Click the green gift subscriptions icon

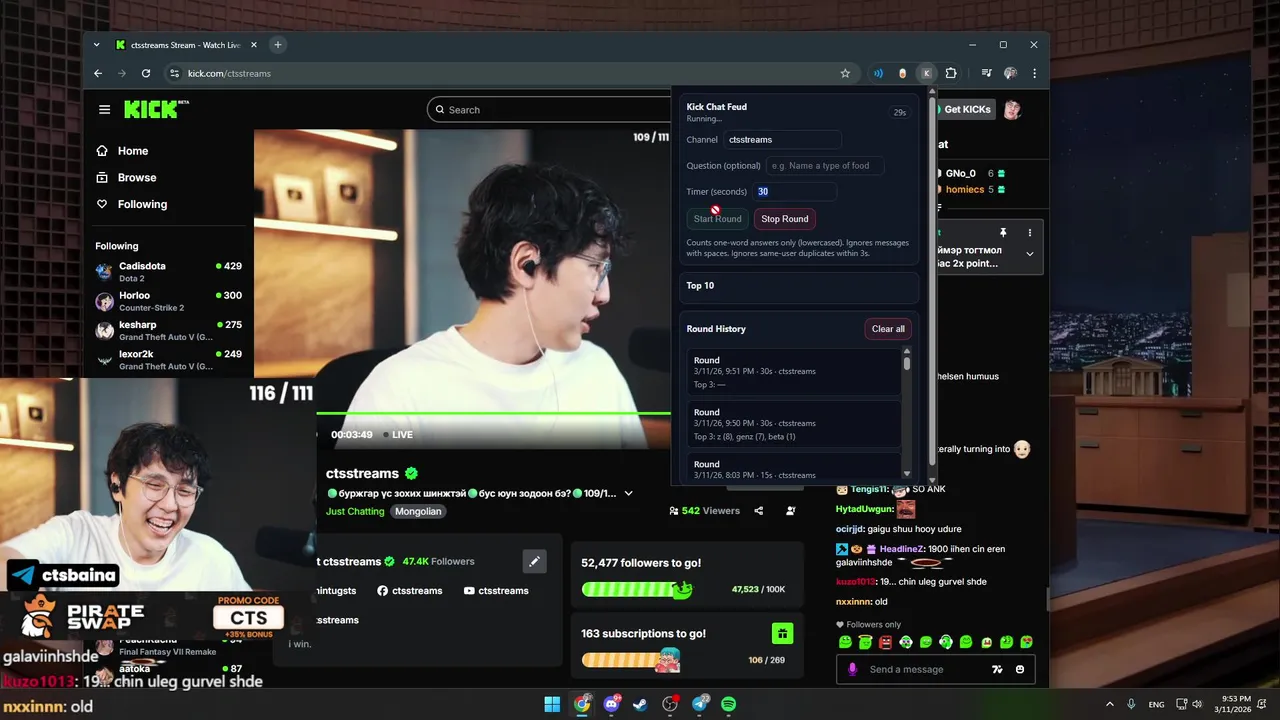782,633
